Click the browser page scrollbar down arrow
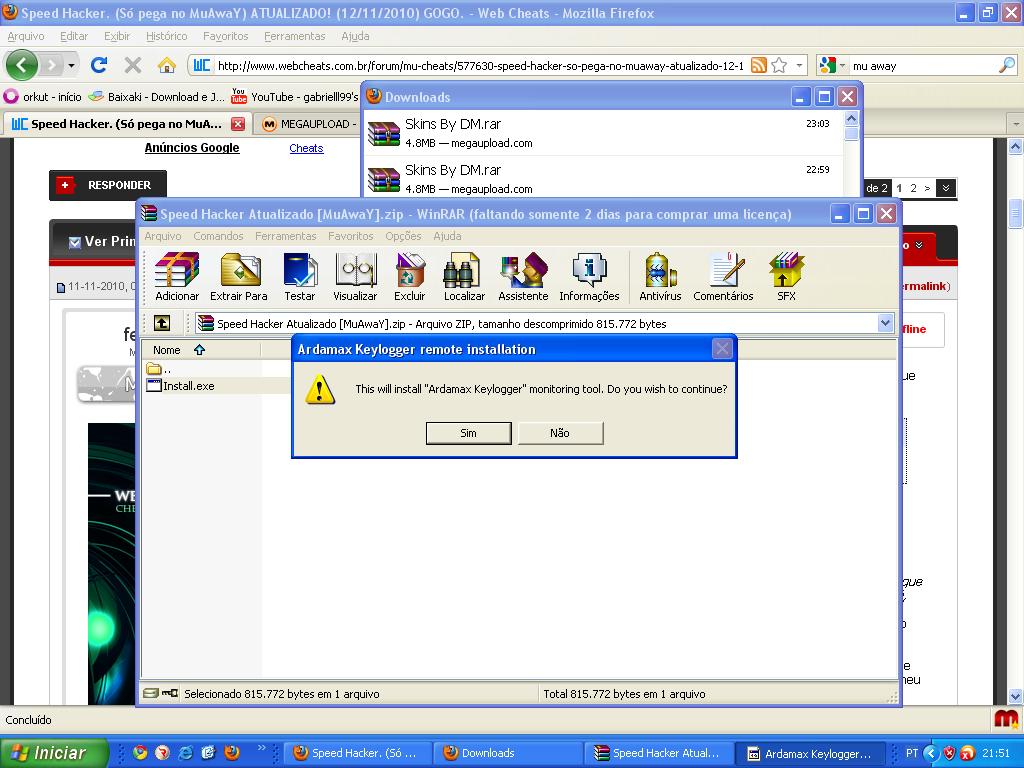Viewport: 1024px width, 768px height. pyautogui.click(x=1015, y=696)
